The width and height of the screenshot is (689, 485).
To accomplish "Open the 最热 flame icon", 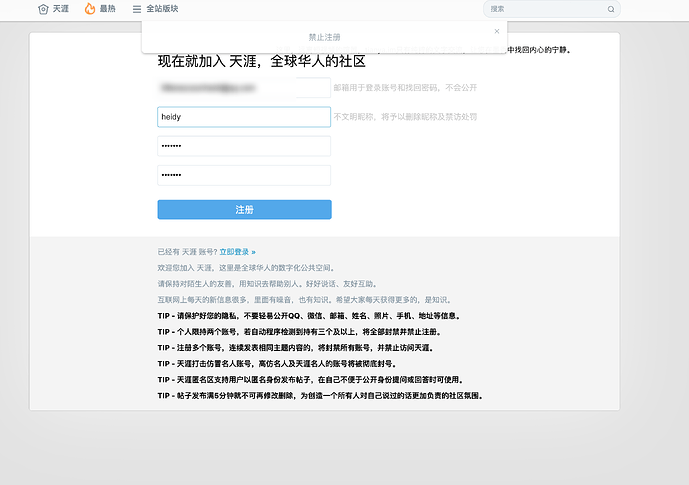I will click(90, 9).
